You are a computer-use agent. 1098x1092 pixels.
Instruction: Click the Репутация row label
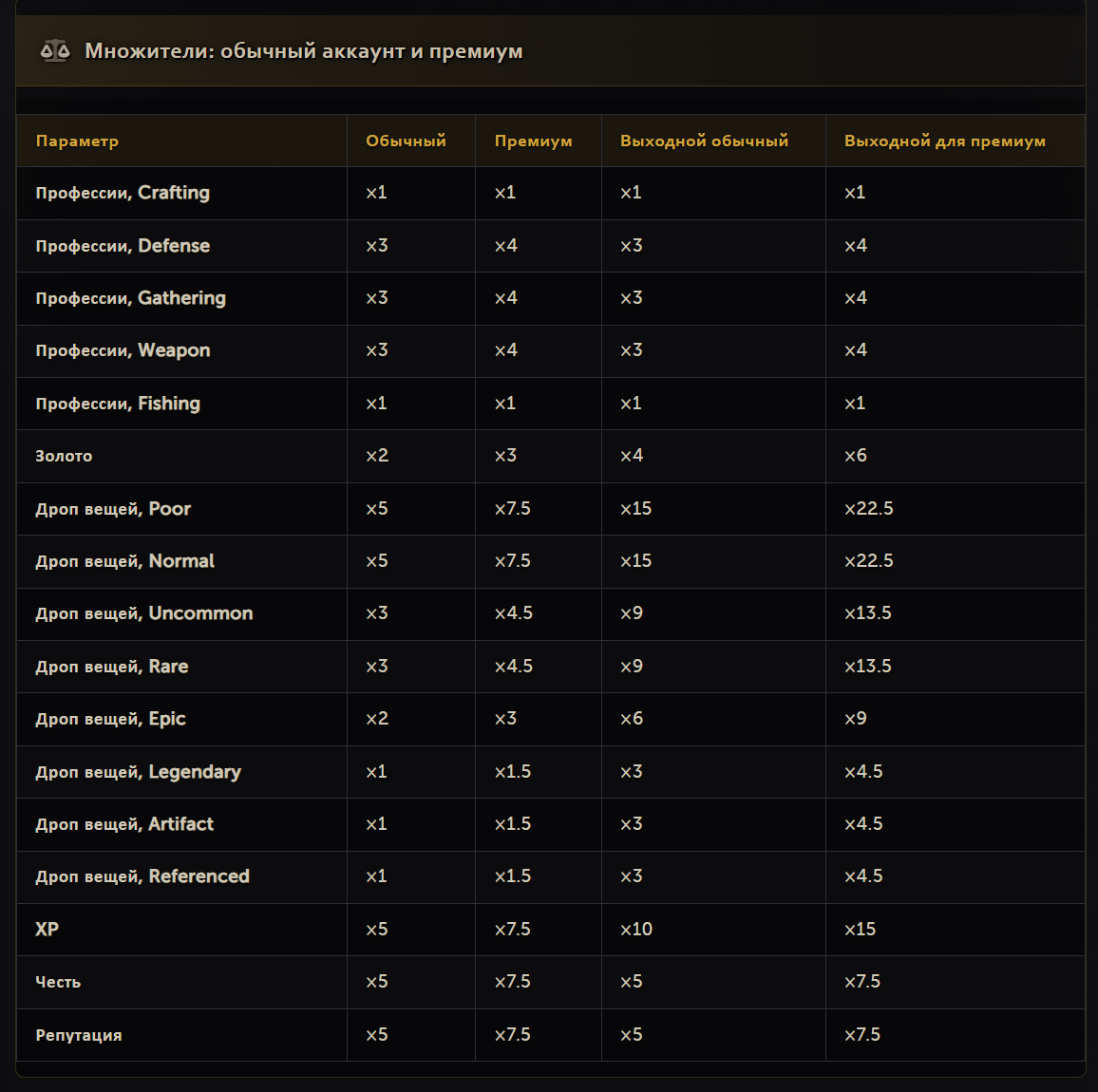[x=79, y=1035]
